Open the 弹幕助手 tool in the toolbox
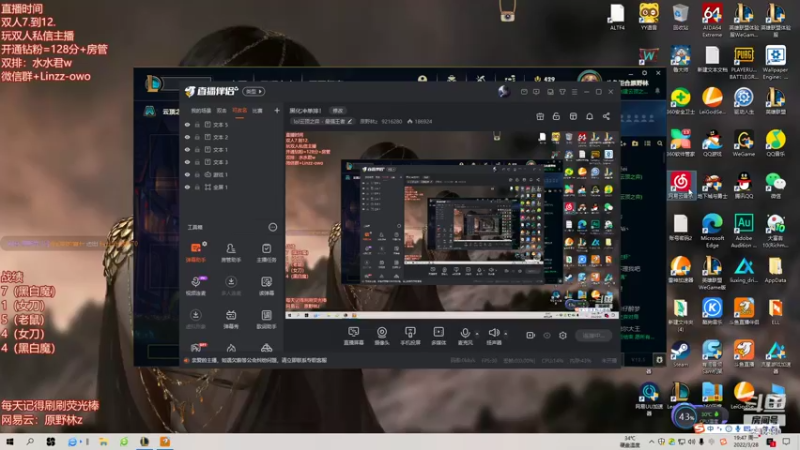The width and height of the screenshot is (800, 450). (195, 252)
